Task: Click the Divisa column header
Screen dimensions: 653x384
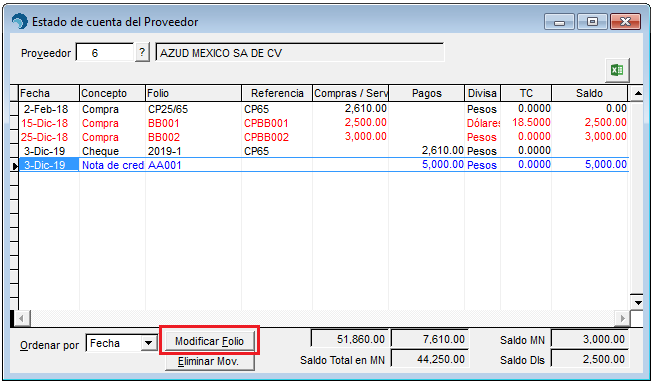Action: pos(483,93)
